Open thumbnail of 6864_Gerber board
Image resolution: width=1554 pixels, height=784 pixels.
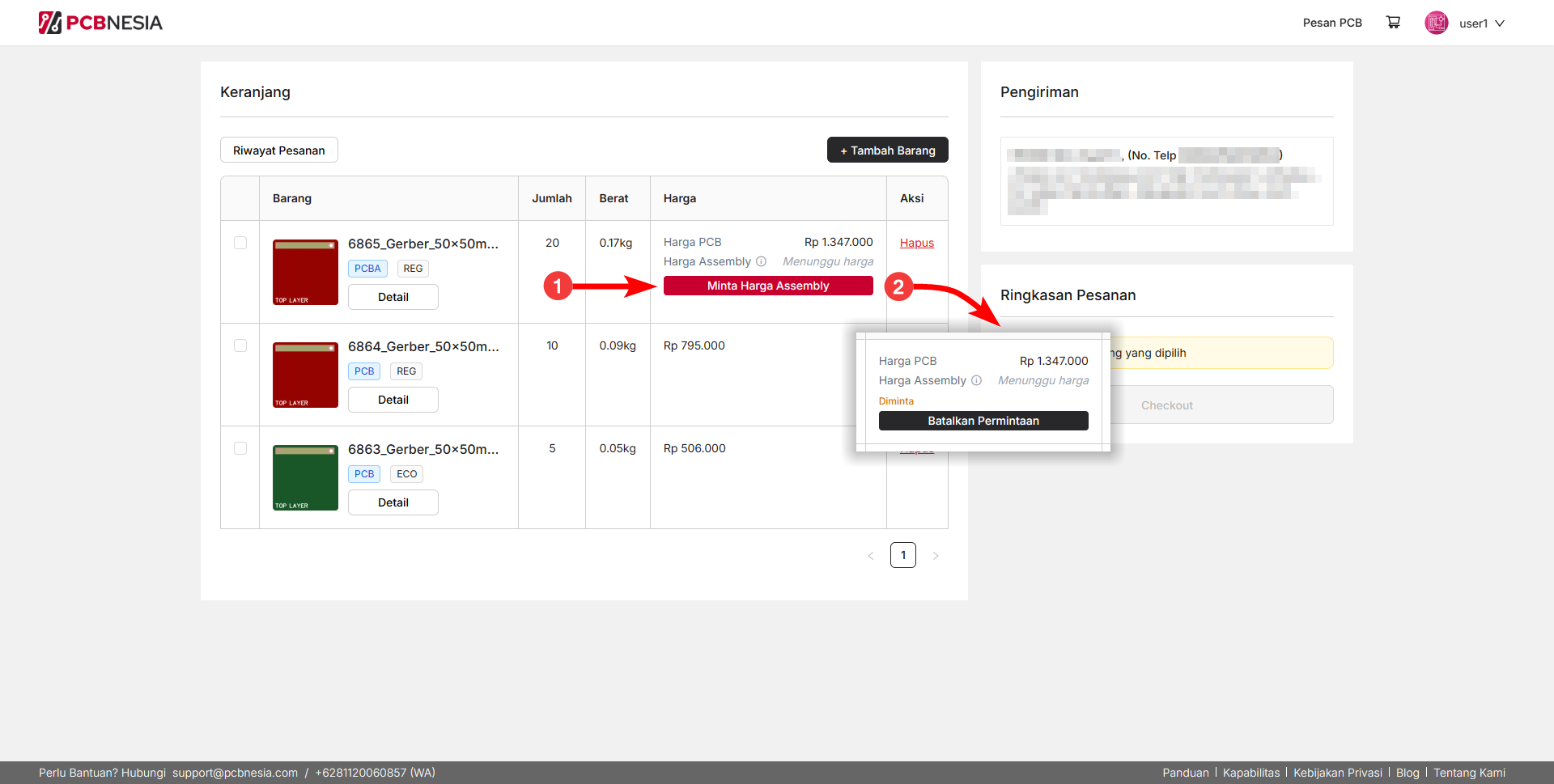point(305,375)
